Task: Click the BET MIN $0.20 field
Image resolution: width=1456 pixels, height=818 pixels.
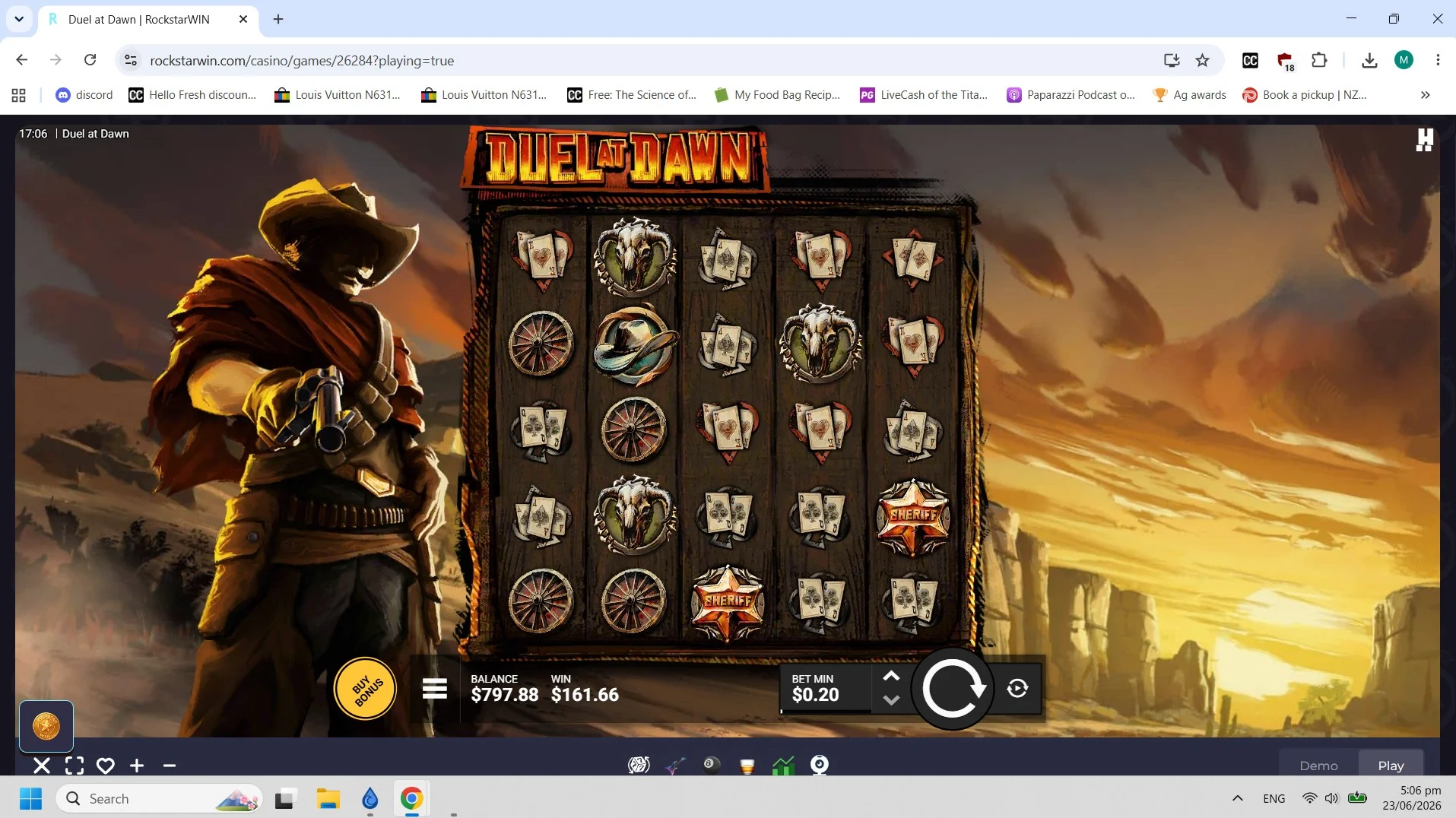Action: click(x=826, y=689)
